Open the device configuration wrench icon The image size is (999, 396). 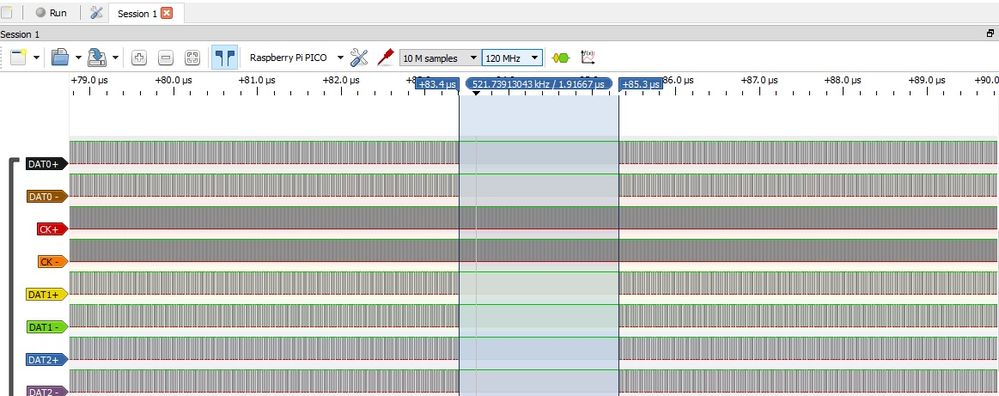(359, 58)
